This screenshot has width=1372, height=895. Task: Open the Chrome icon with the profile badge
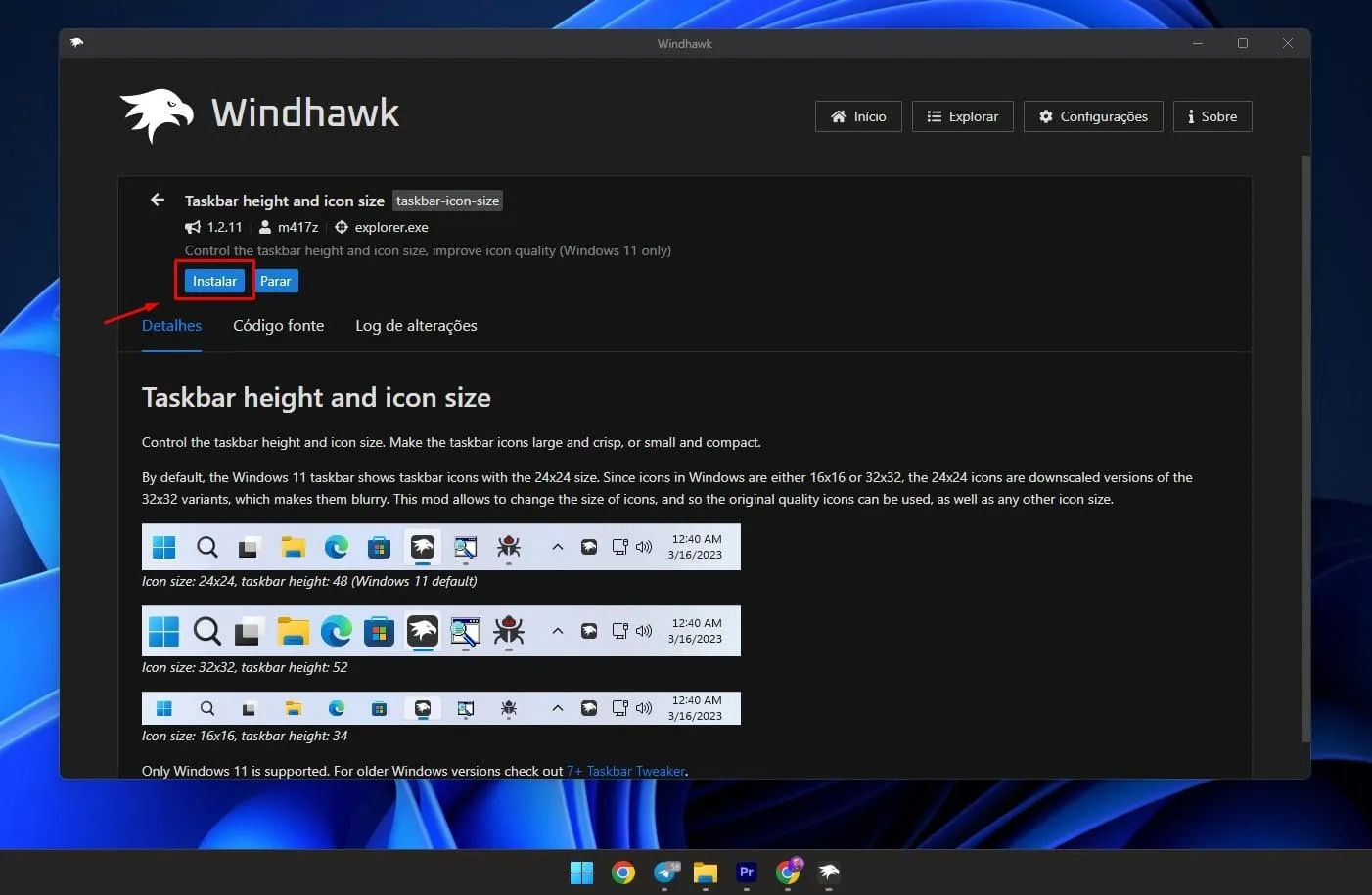tap(789, 872)
